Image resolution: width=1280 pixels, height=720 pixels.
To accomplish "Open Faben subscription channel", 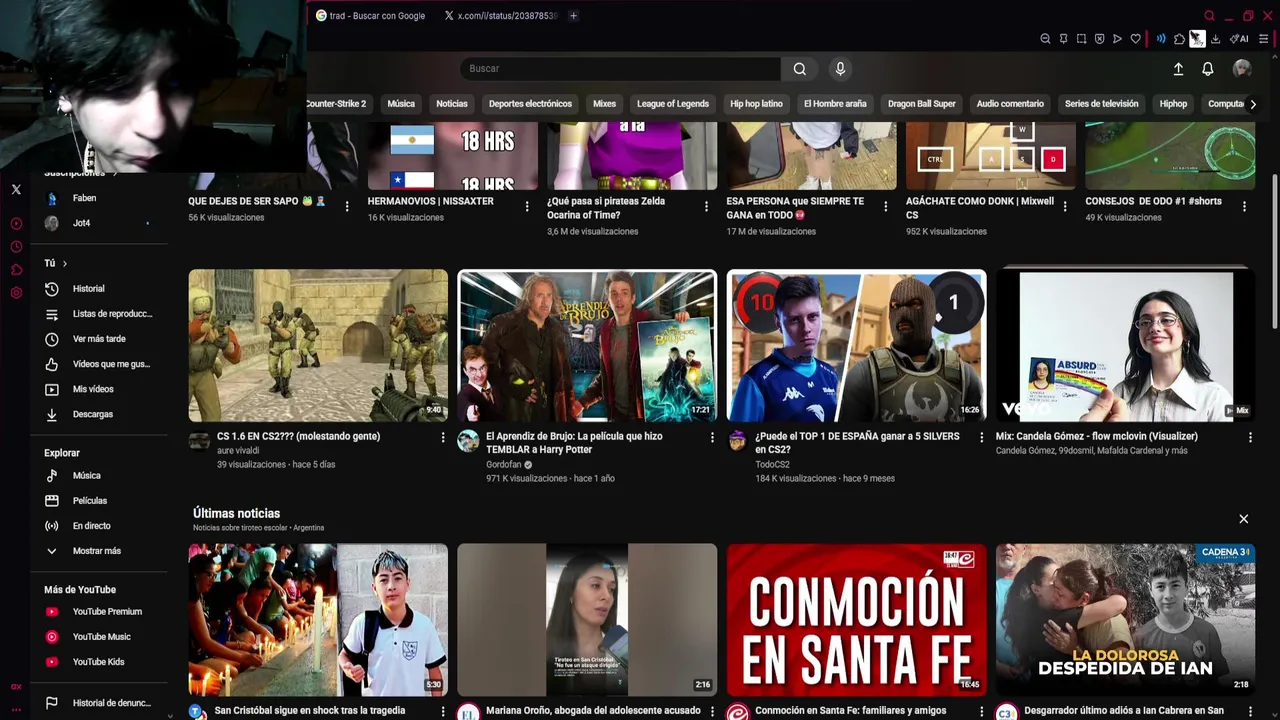I will coord(100,198).
